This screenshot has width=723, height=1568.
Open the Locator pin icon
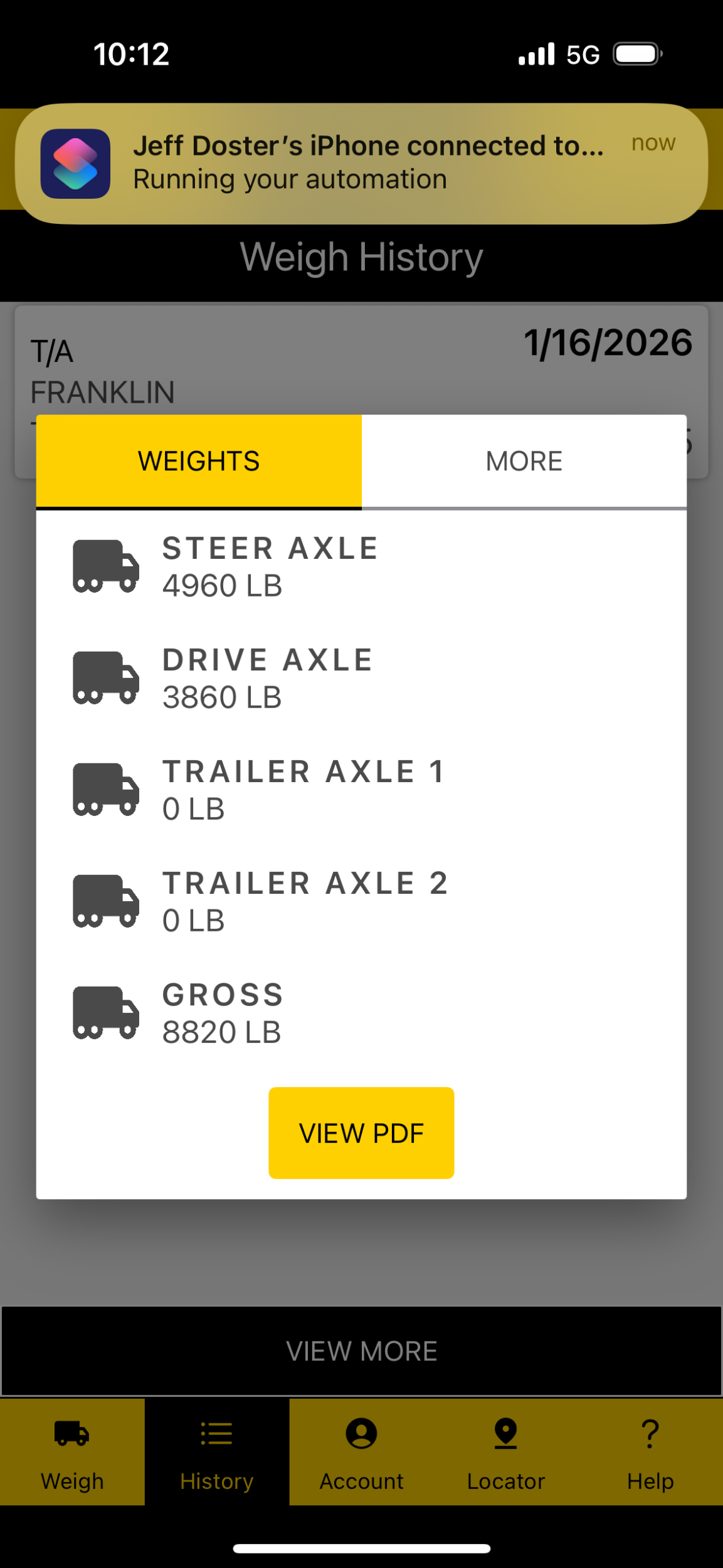tap(505, 1434)
